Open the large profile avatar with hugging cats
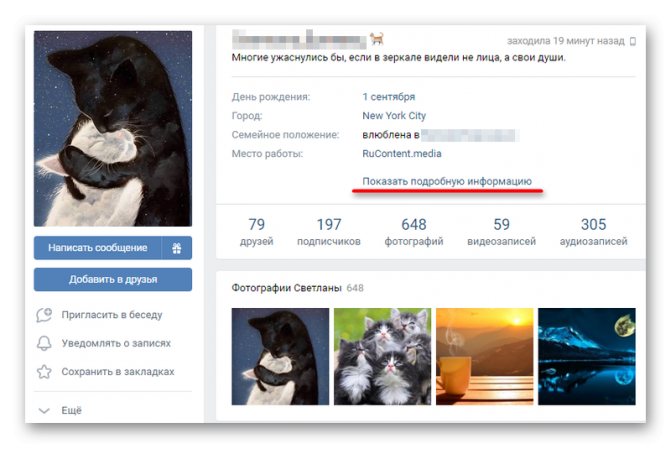Viewport: 671px width, 454px height. click(113, 128)
